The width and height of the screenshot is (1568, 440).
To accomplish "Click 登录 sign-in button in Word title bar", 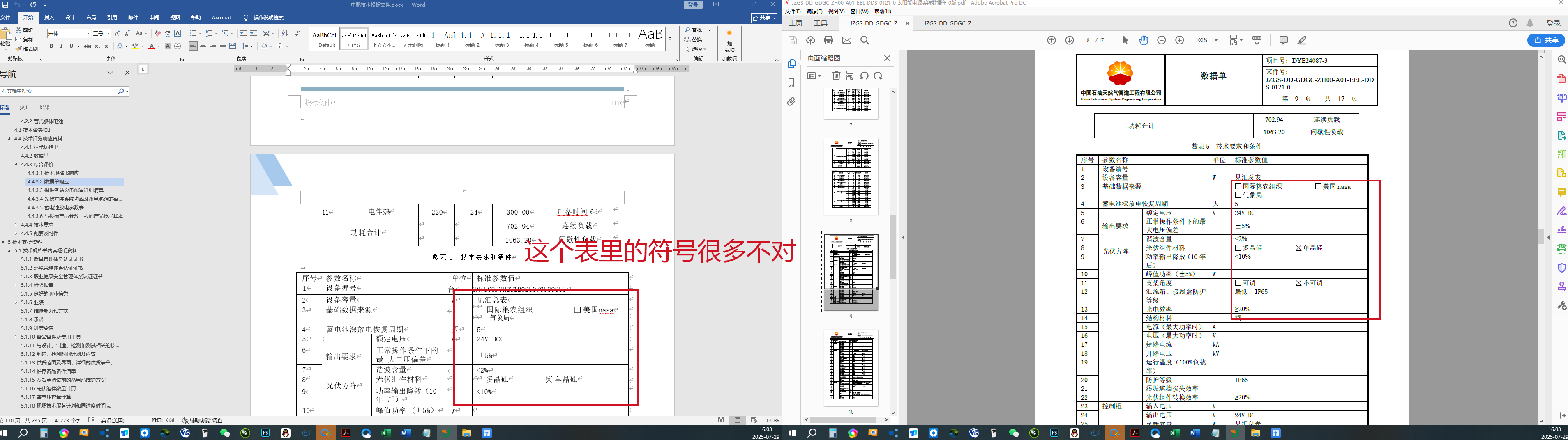I will click(x=693, y=5).
